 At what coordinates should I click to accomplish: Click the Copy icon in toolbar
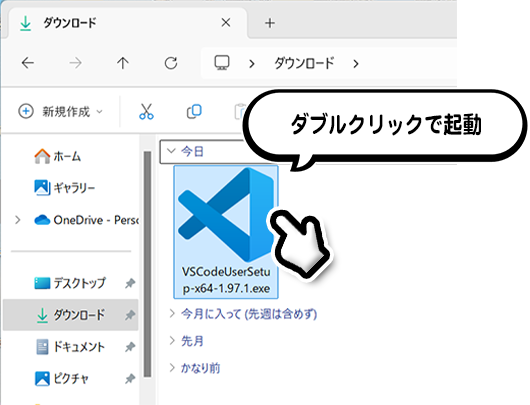point(194,112)
